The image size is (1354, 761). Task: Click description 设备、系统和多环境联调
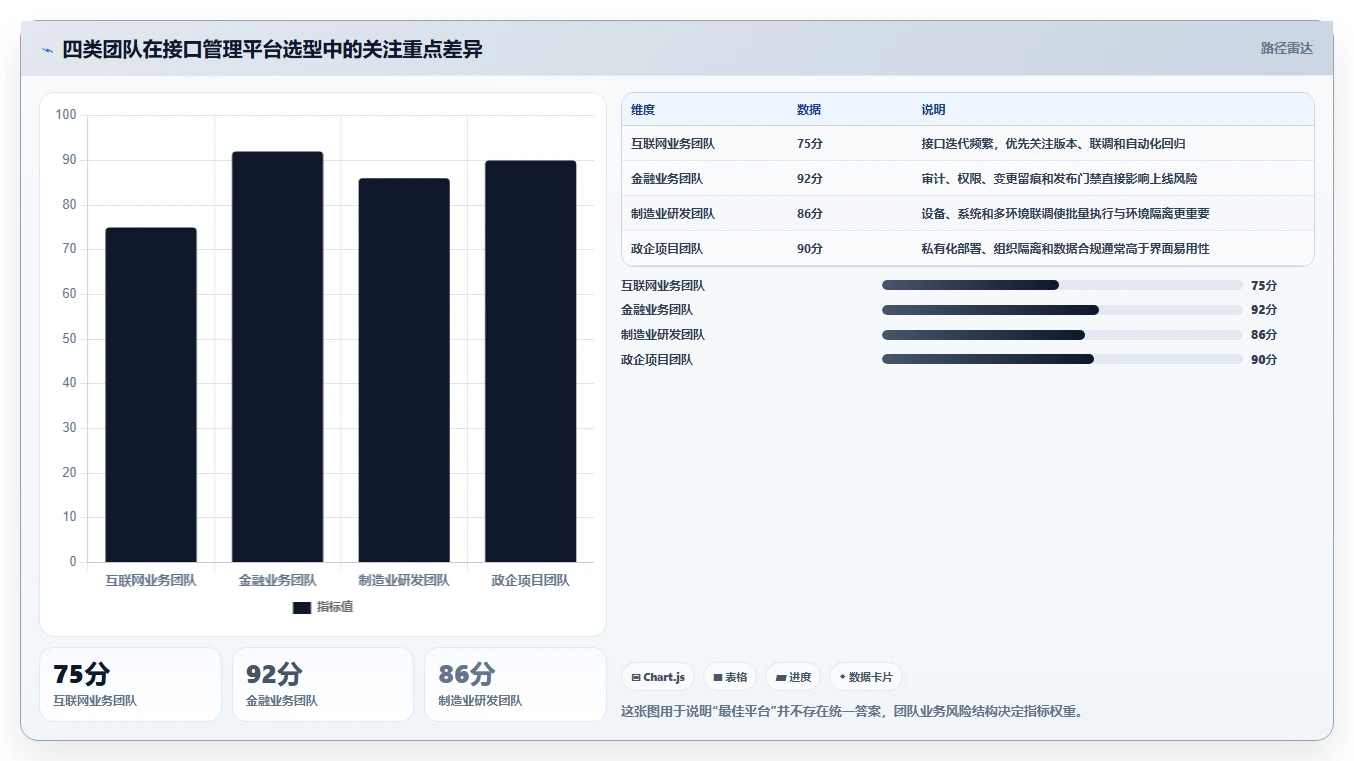coord(1066,214)
